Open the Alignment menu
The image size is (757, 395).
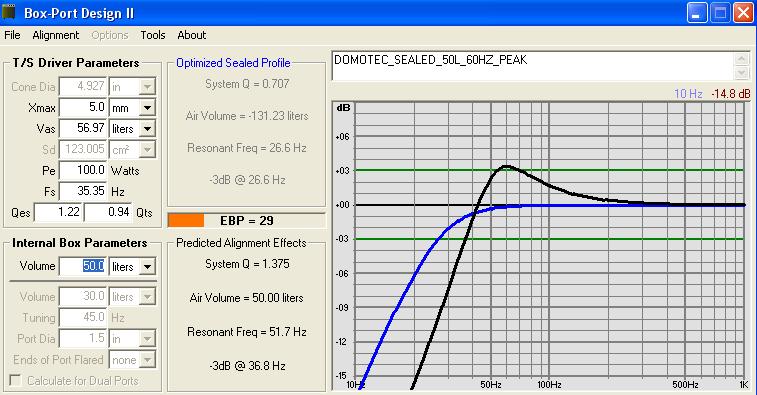tap(56, 35)
